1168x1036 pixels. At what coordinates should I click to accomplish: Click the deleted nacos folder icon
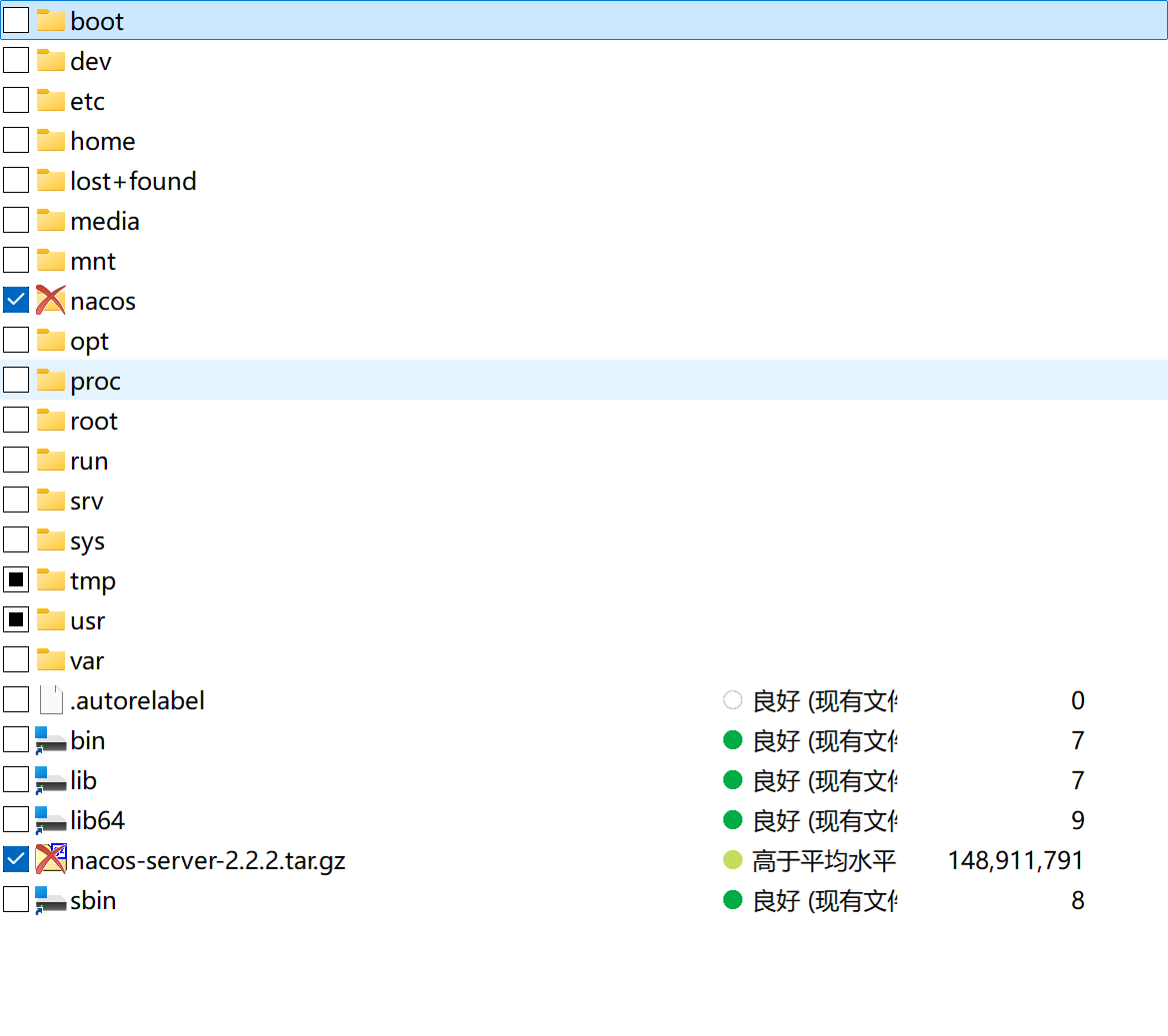tap(50, 301)
